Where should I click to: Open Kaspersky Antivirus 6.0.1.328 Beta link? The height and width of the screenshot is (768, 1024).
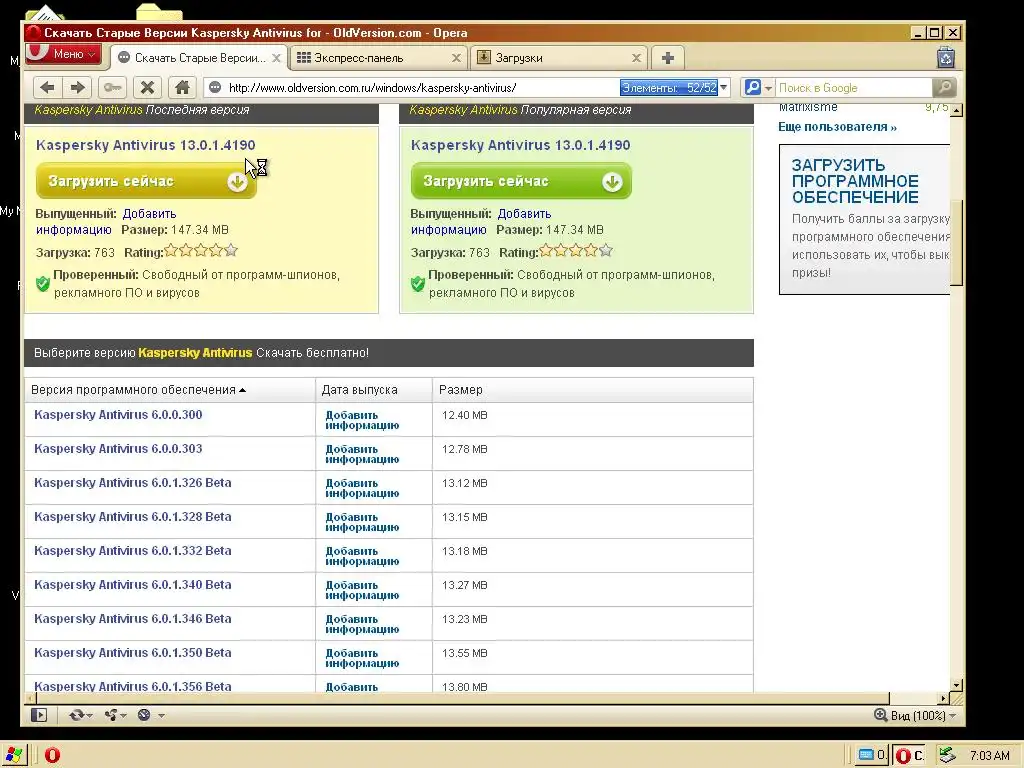tap(133, 517)
